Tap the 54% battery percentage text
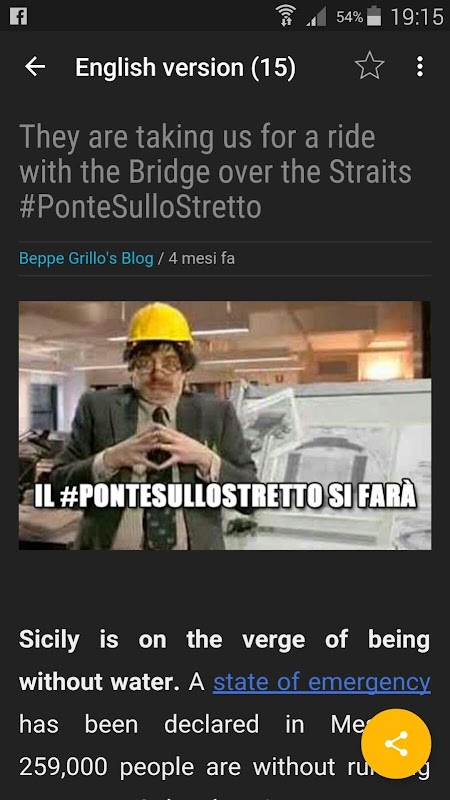Viewport: 450px width, 800px height. click(x=349, y=17)
